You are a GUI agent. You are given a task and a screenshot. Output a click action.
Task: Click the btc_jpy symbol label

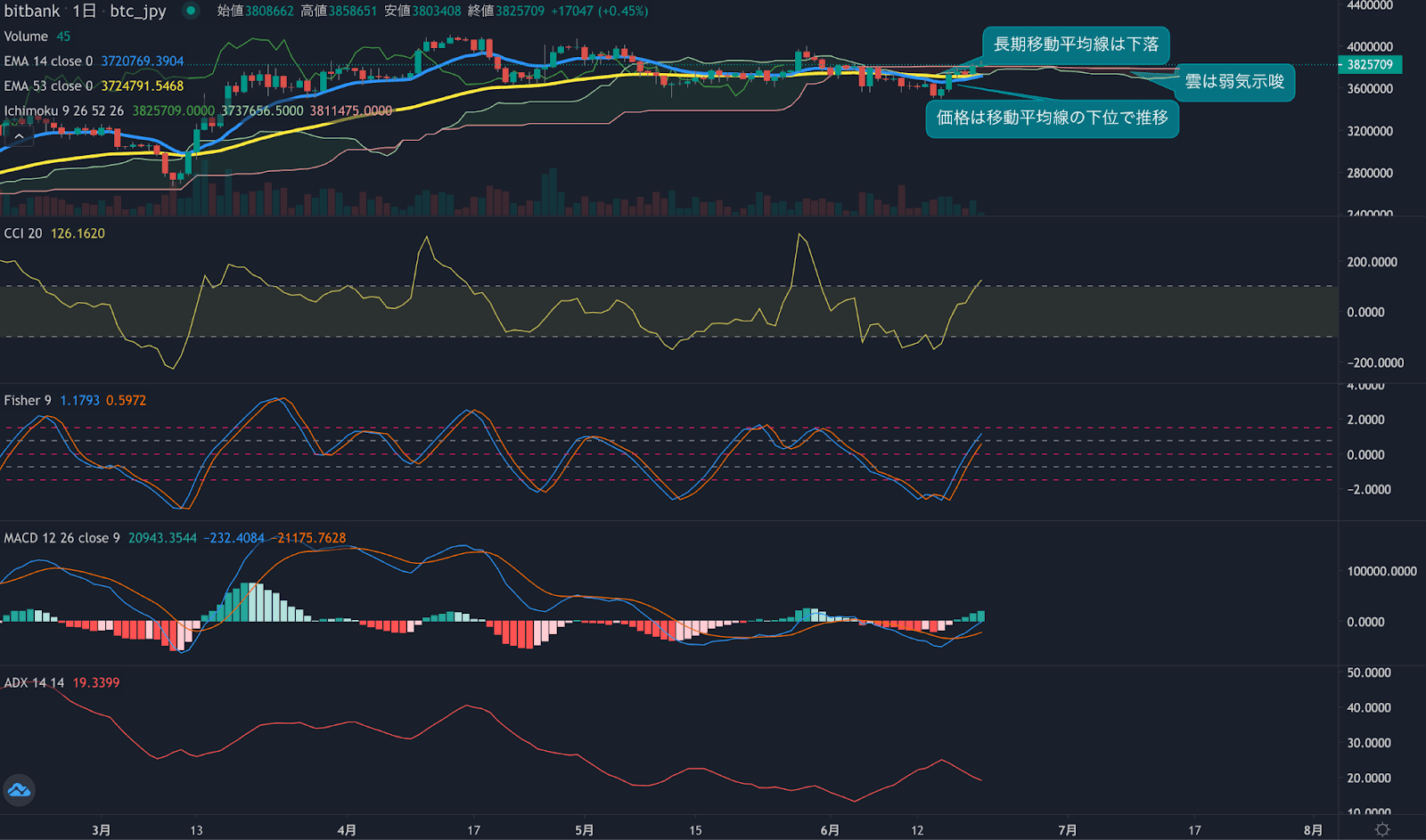point(138,11)
